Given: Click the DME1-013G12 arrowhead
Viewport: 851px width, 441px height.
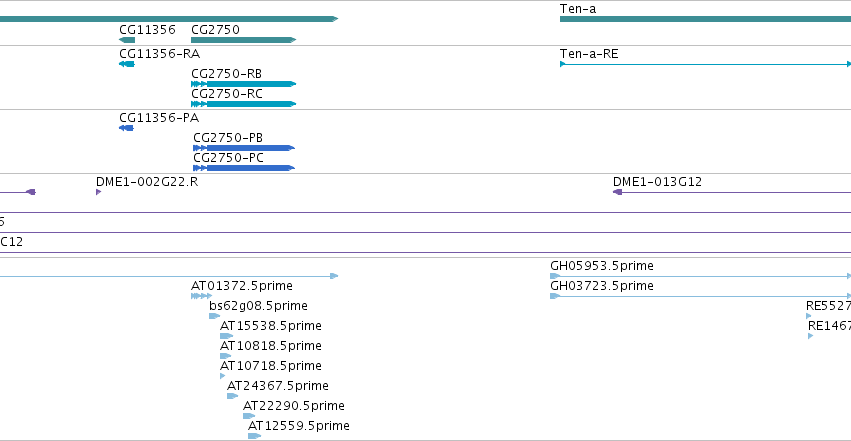Looking at the screenshot, I should 618,192.
